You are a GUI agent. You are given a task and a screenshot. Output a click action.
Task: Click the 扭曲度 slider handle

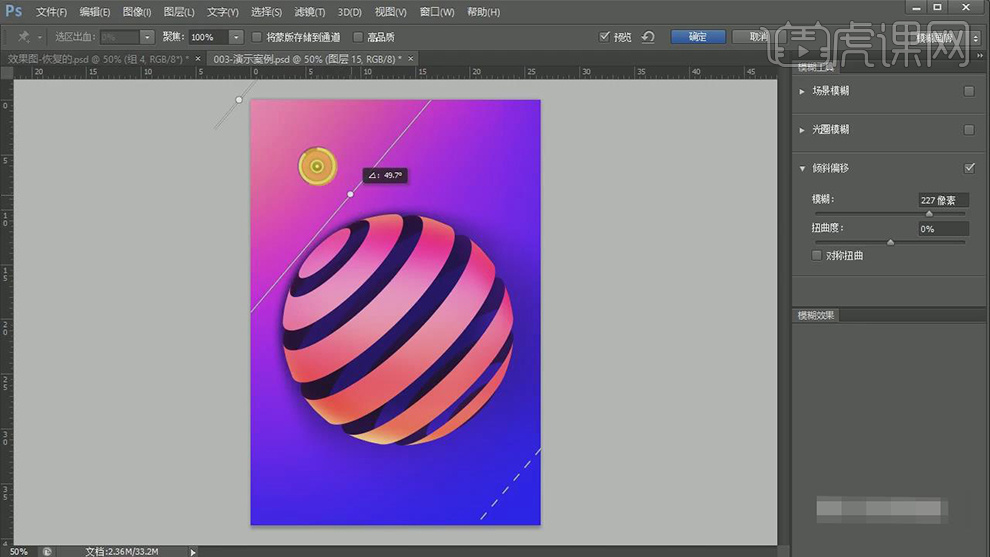point(890,242)
